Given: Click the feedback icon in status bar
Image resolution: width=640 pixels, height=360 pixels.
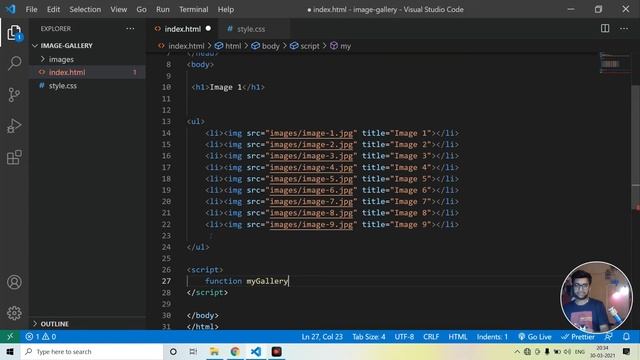Looking at the screenshot, I should click(x=609, y=337).
